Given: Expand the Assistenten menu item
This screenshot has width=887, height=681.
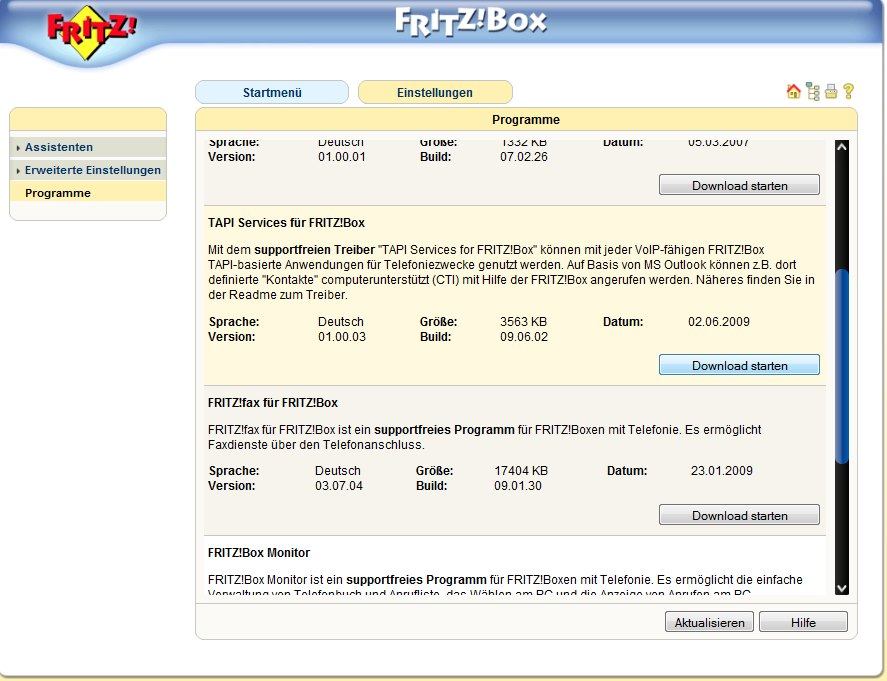Looking at the screenshot, I should point(88,147).
